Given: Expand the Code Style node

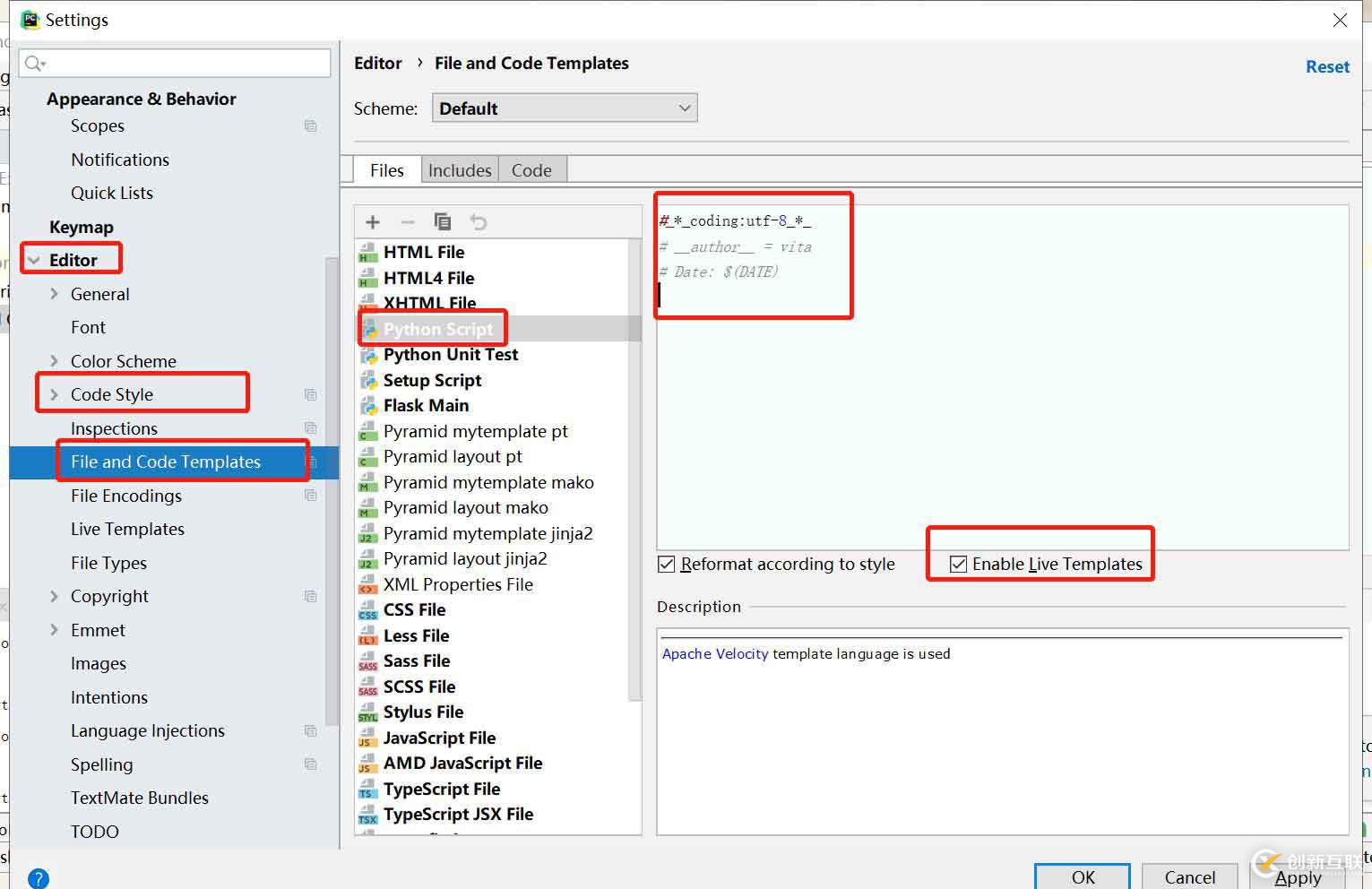Looking at the screenshot, I should pos(54,395).
